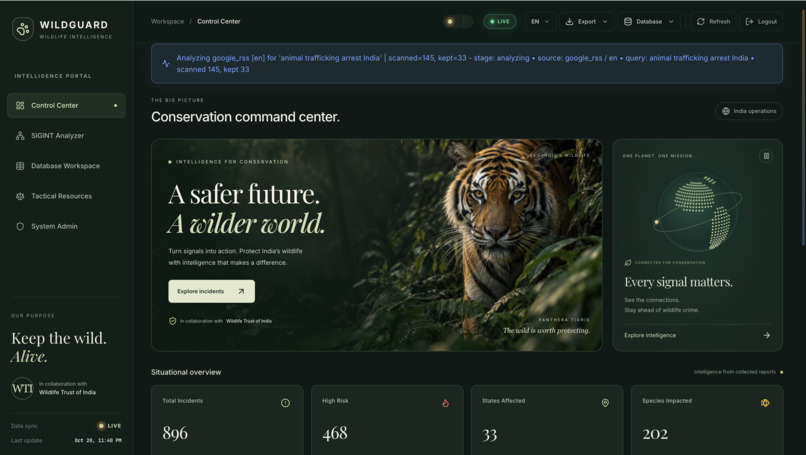Click the Total Incidents value 896
The image size is (806, 455).
click(x=175, y=433)
